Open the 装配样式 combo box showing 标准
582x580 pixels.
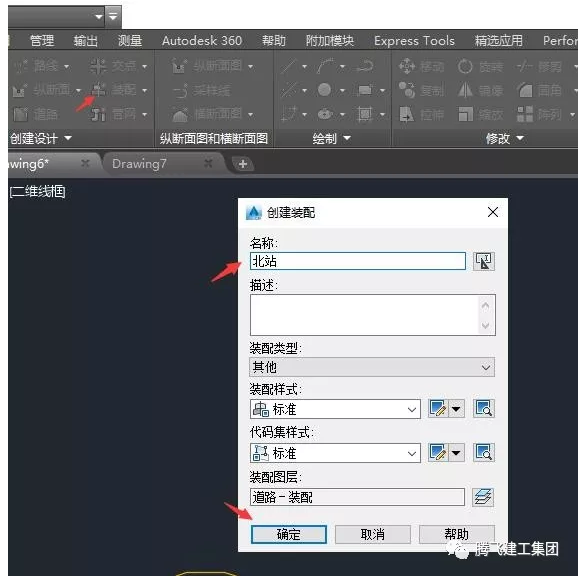[335, 409]
